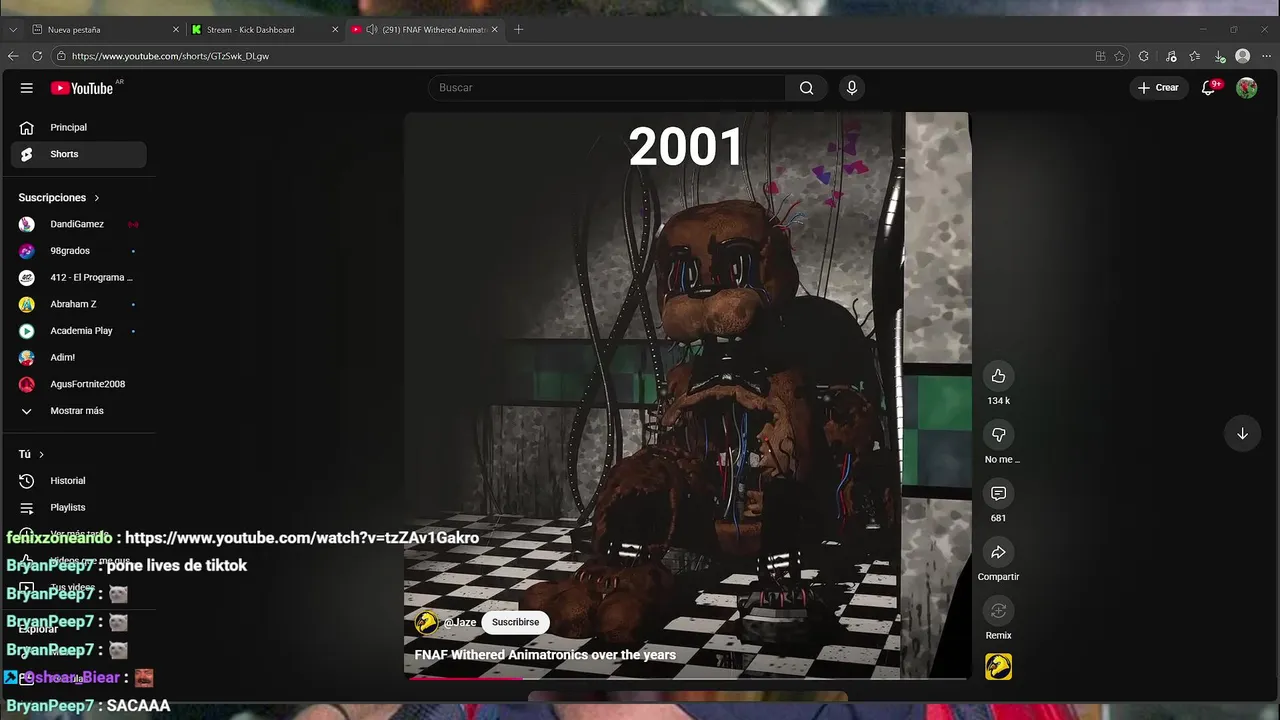Expand Suscripciones with its chevron
1280x720 pixels.
click(x=96, y=198)
